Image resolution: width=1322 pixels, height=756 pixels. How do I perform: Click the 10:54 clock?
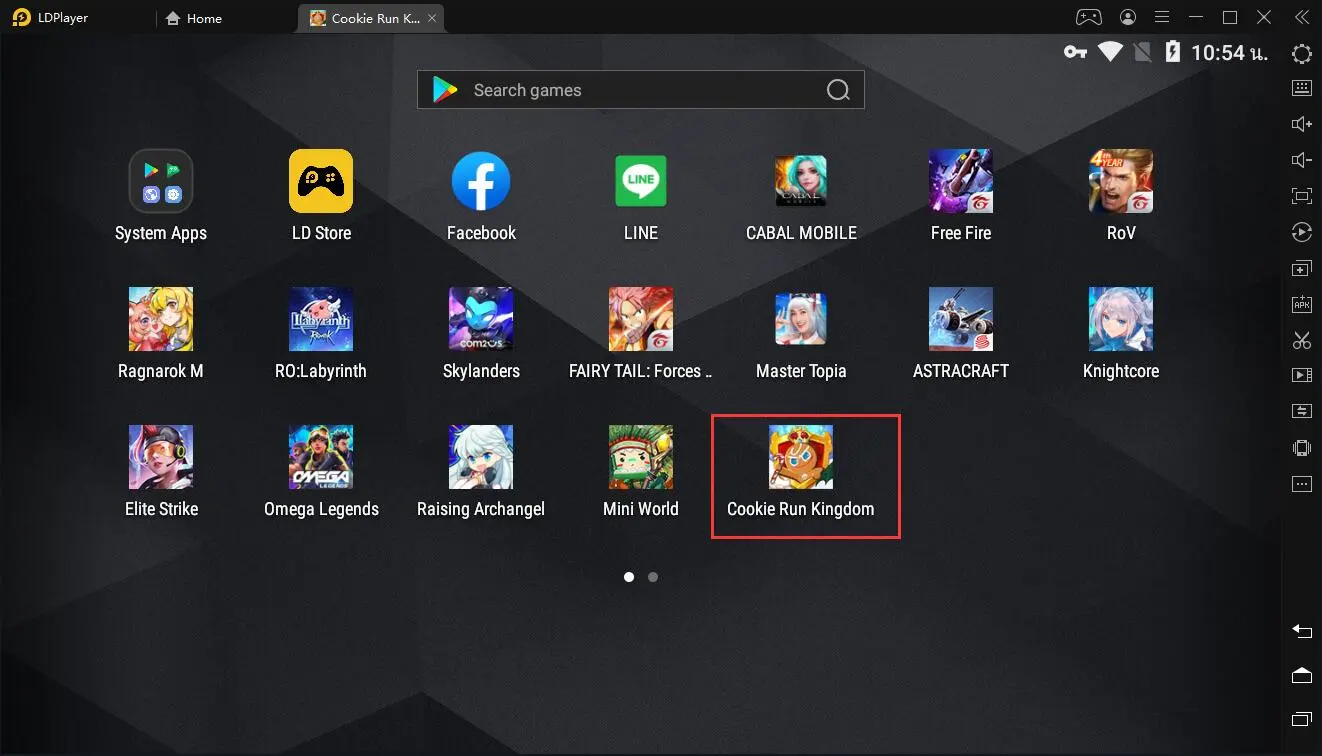coord(1229,53)
